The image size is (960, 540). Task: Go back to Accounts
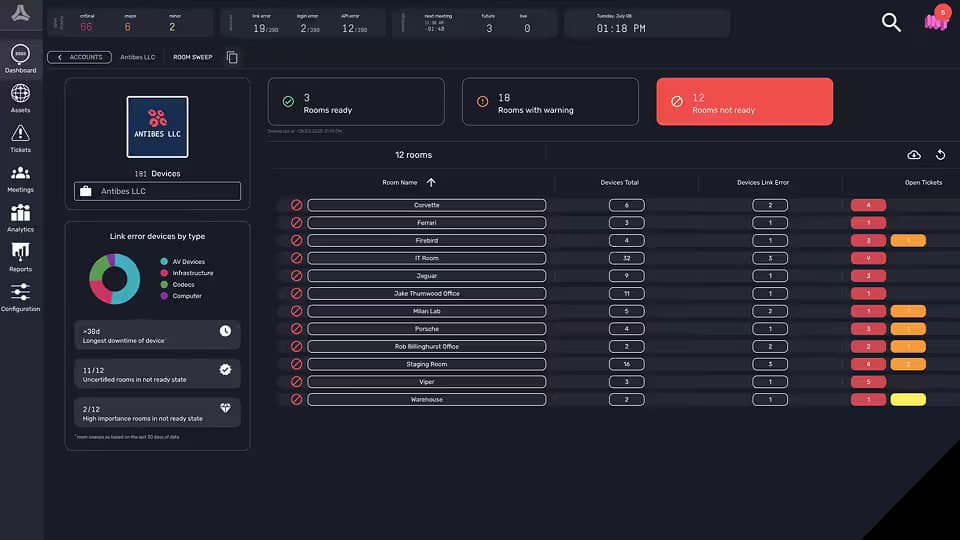80,58
